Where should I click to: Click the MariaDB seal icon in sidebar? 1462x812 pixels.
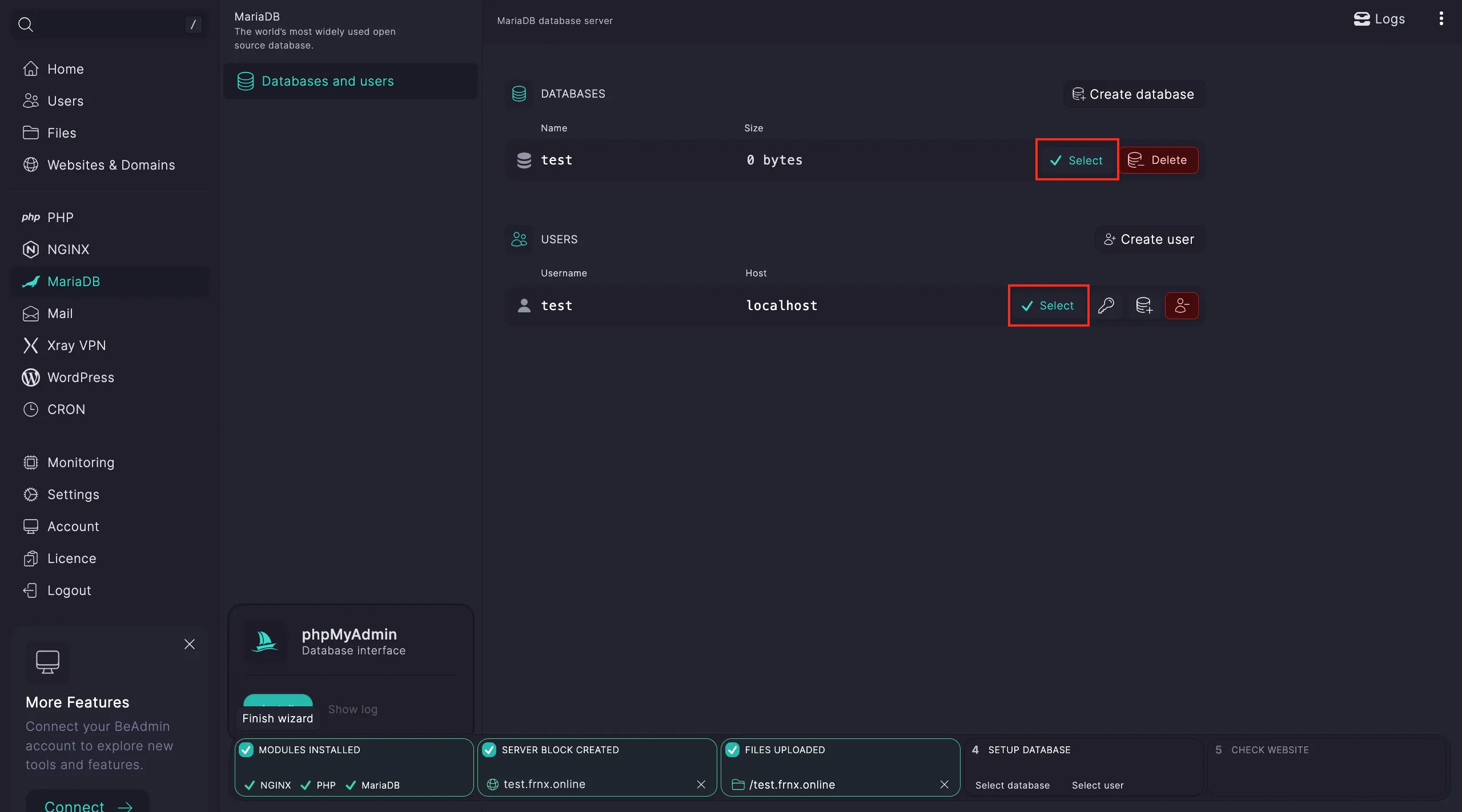pos(31,282)
